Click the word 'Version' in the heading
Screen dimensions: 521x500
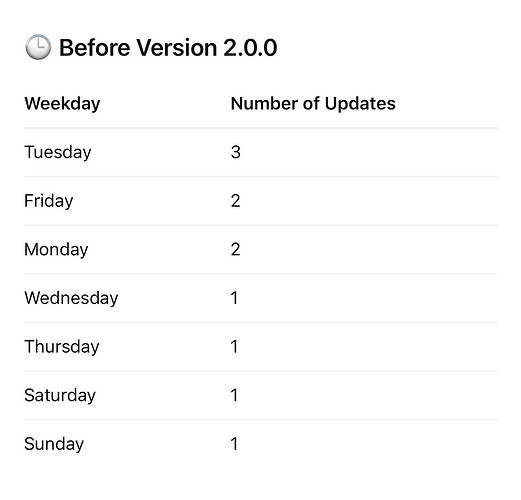point(177,47)
